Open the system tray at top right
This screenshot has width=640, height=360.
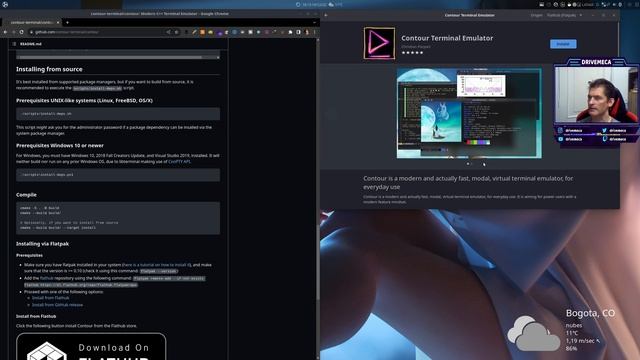[x=581, y=4]
